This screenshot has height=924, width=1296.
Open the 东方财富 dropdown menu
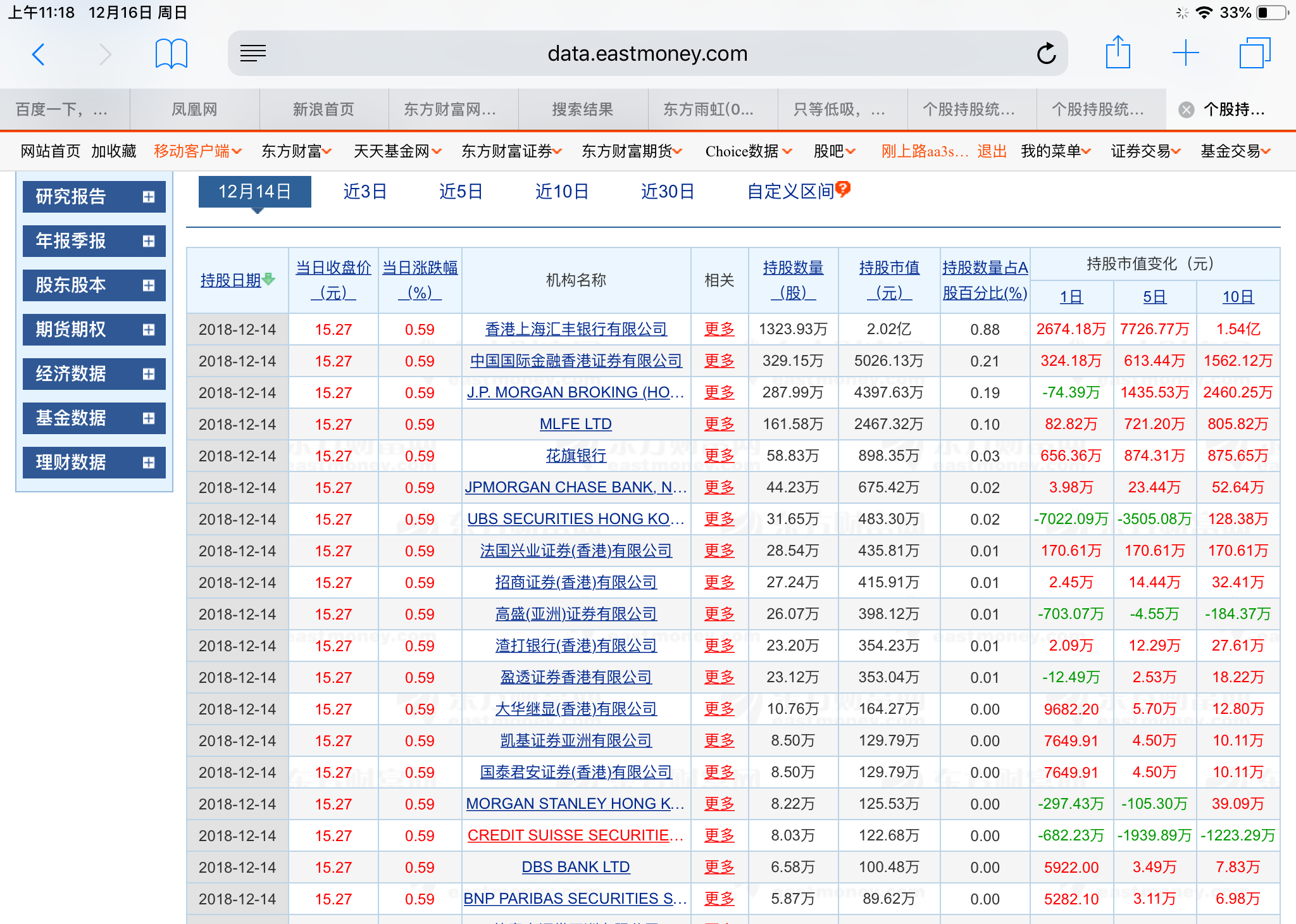point(296,151)
